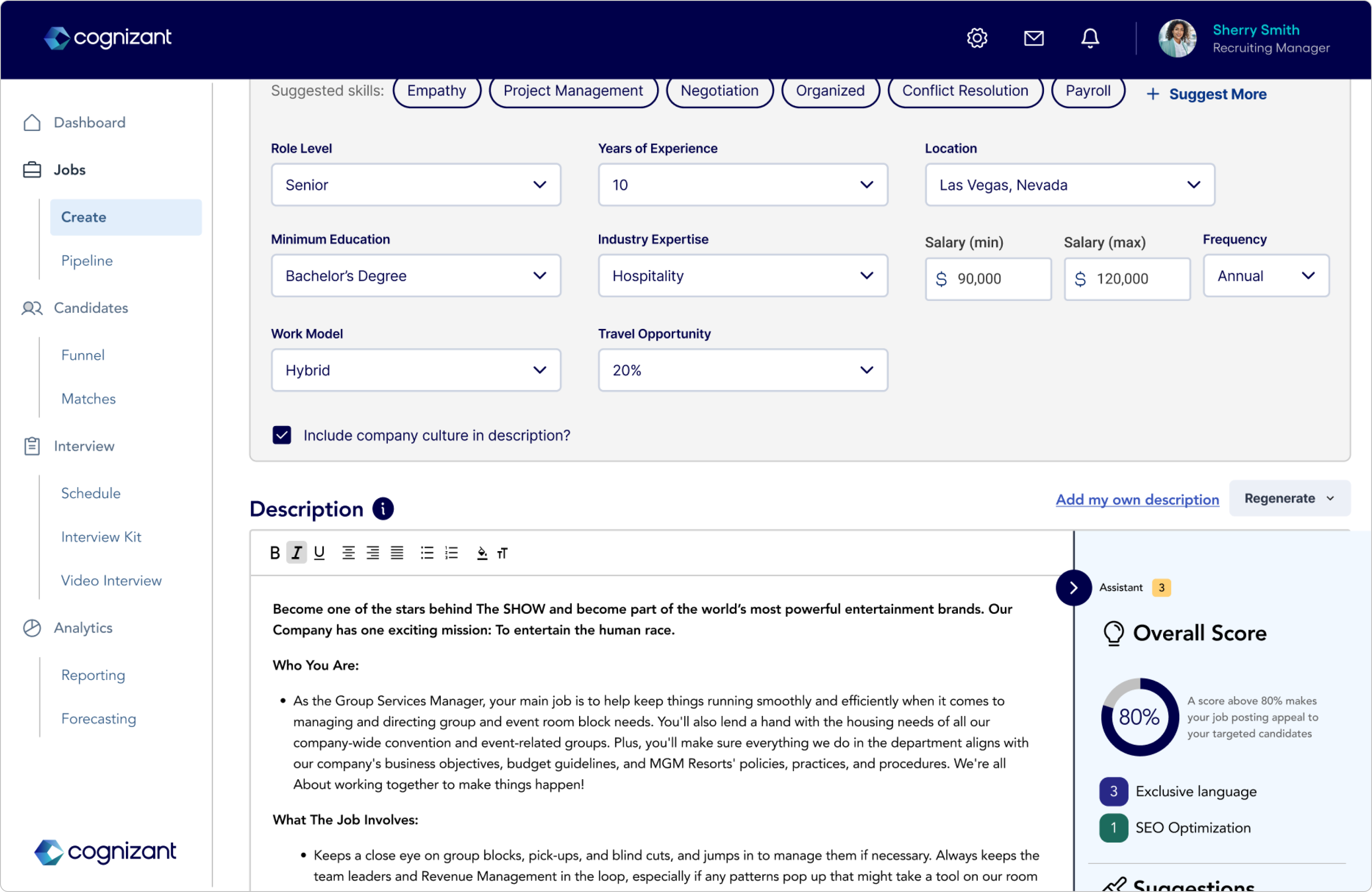Viewport: 1372px width, 892px height.
Task: Open the text size tool
Action: [502, 553]
